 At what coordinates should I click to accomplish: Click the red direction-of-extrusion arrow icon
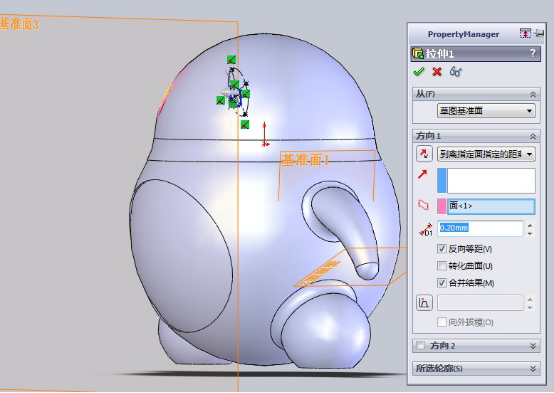423,174
